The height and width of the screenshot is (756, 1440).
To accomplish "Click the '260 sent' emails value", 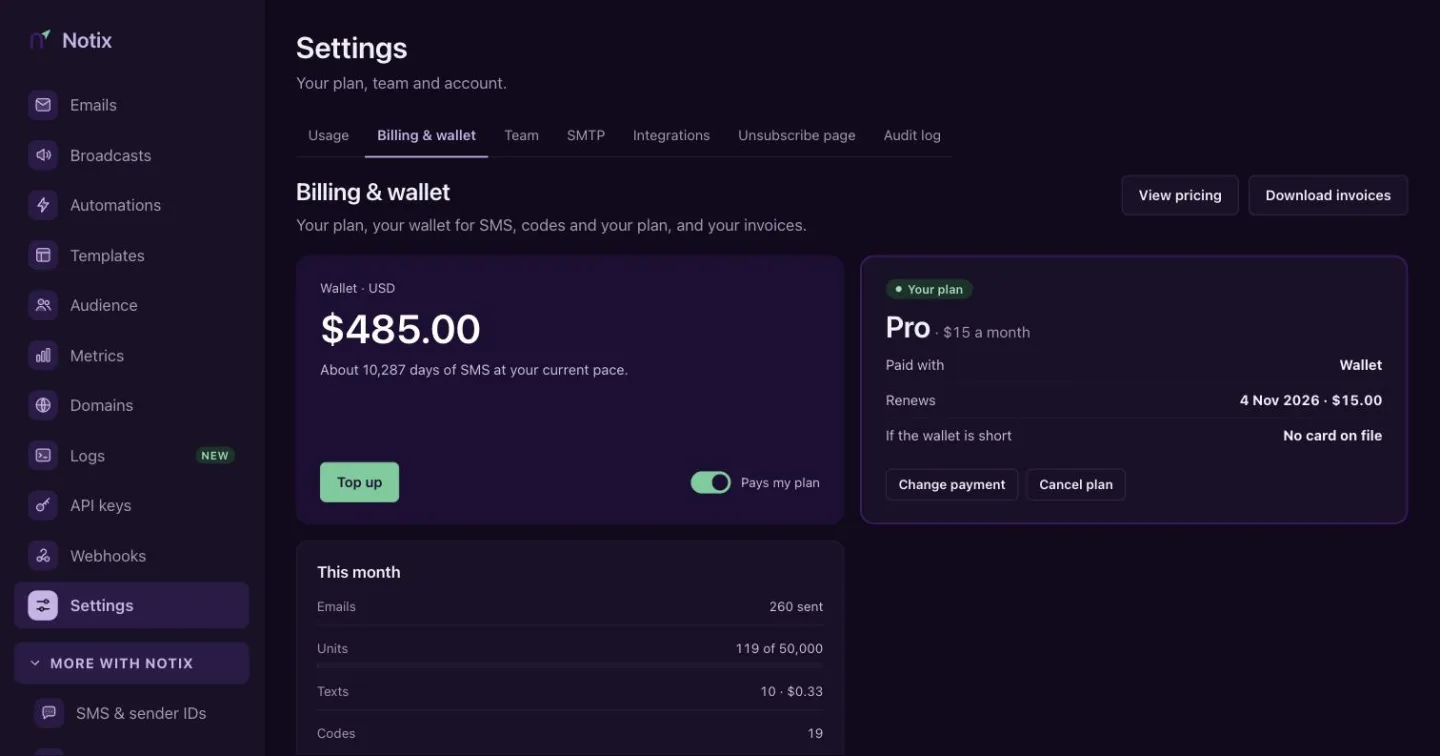I will (x=796, y=606).
